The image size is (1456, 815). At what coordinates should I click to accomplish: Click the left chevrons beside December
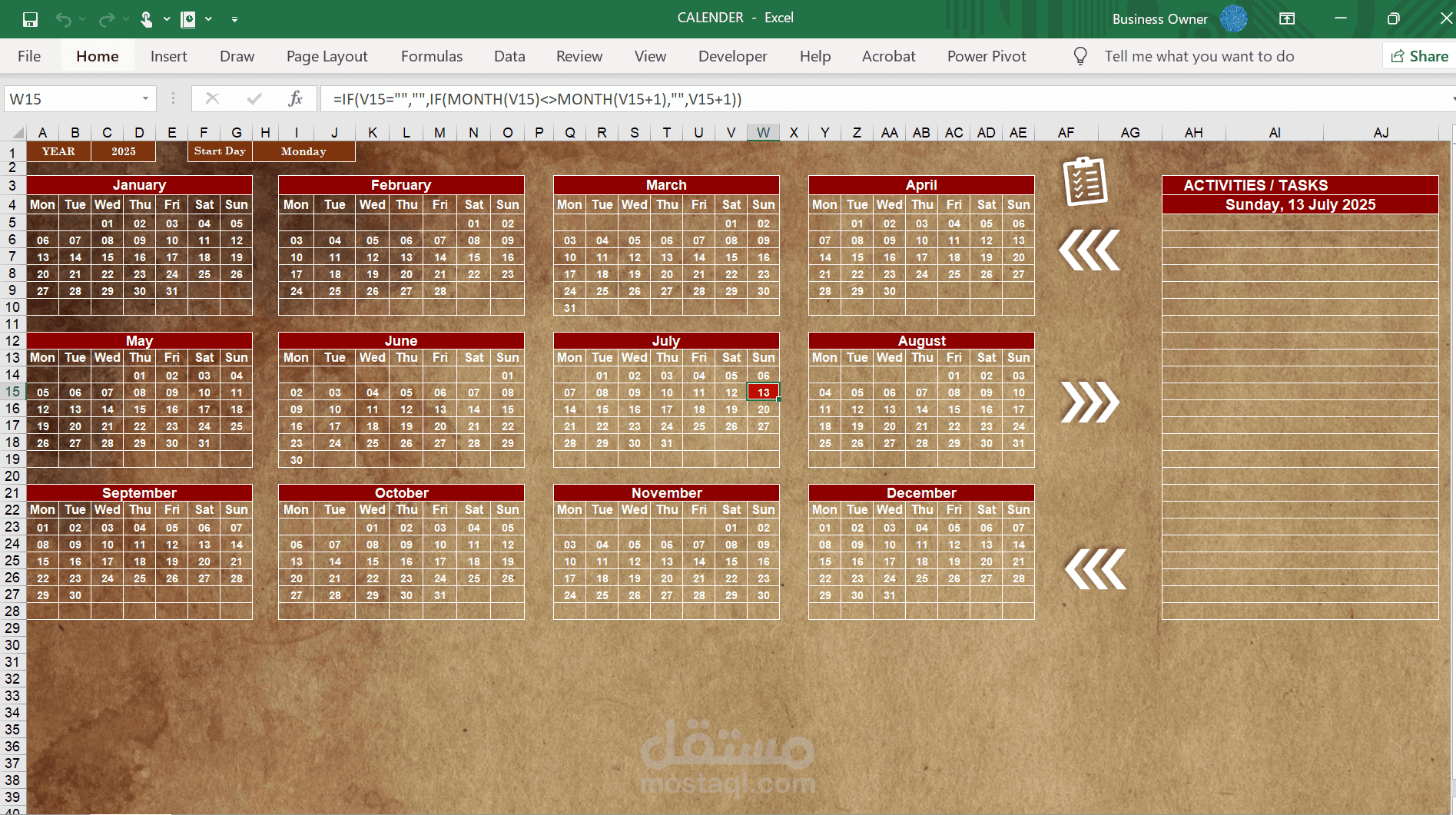1095,569
